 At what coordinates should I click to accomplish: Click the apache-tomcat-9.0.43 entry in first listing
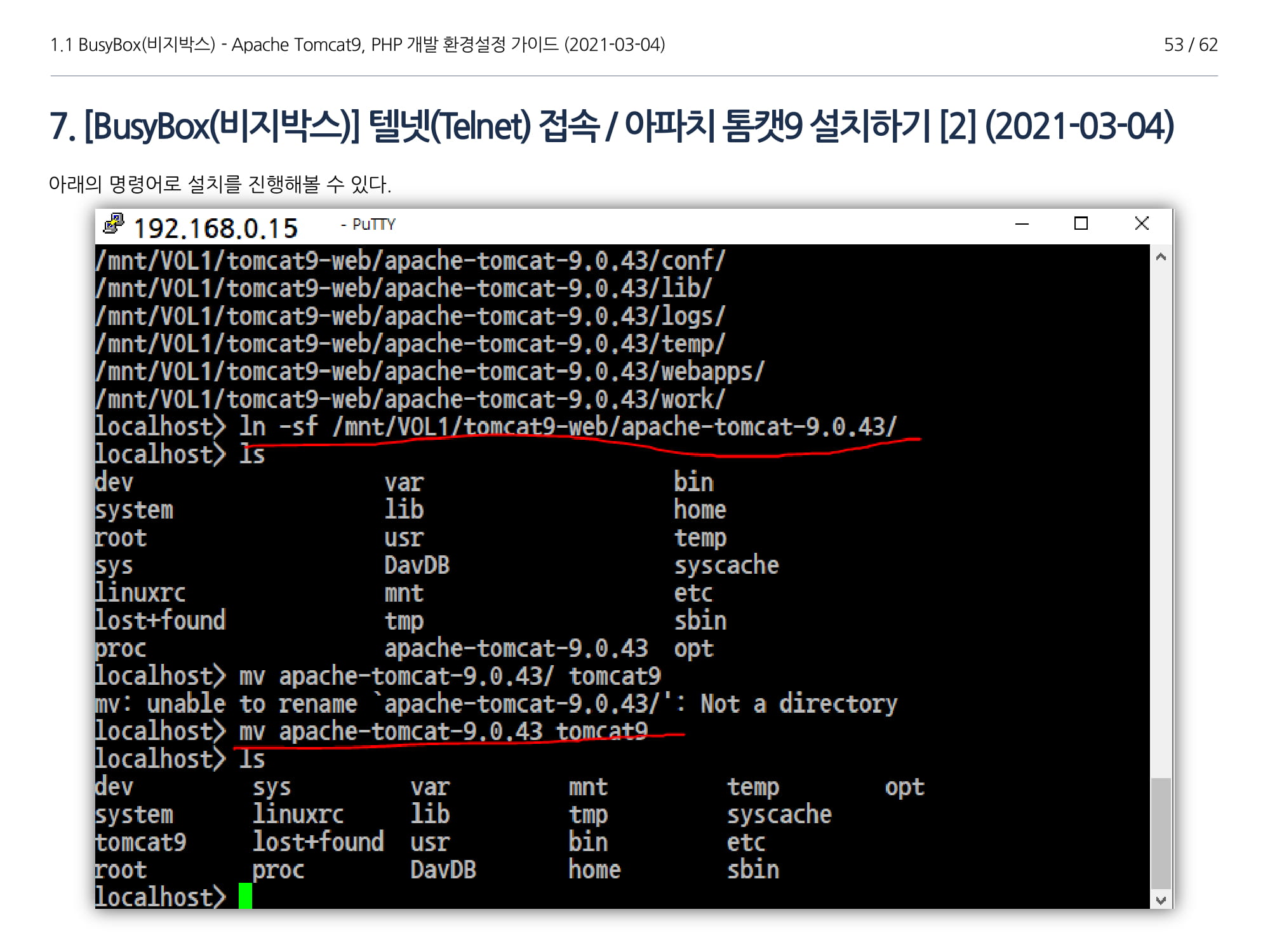click(x=516, y=648)
